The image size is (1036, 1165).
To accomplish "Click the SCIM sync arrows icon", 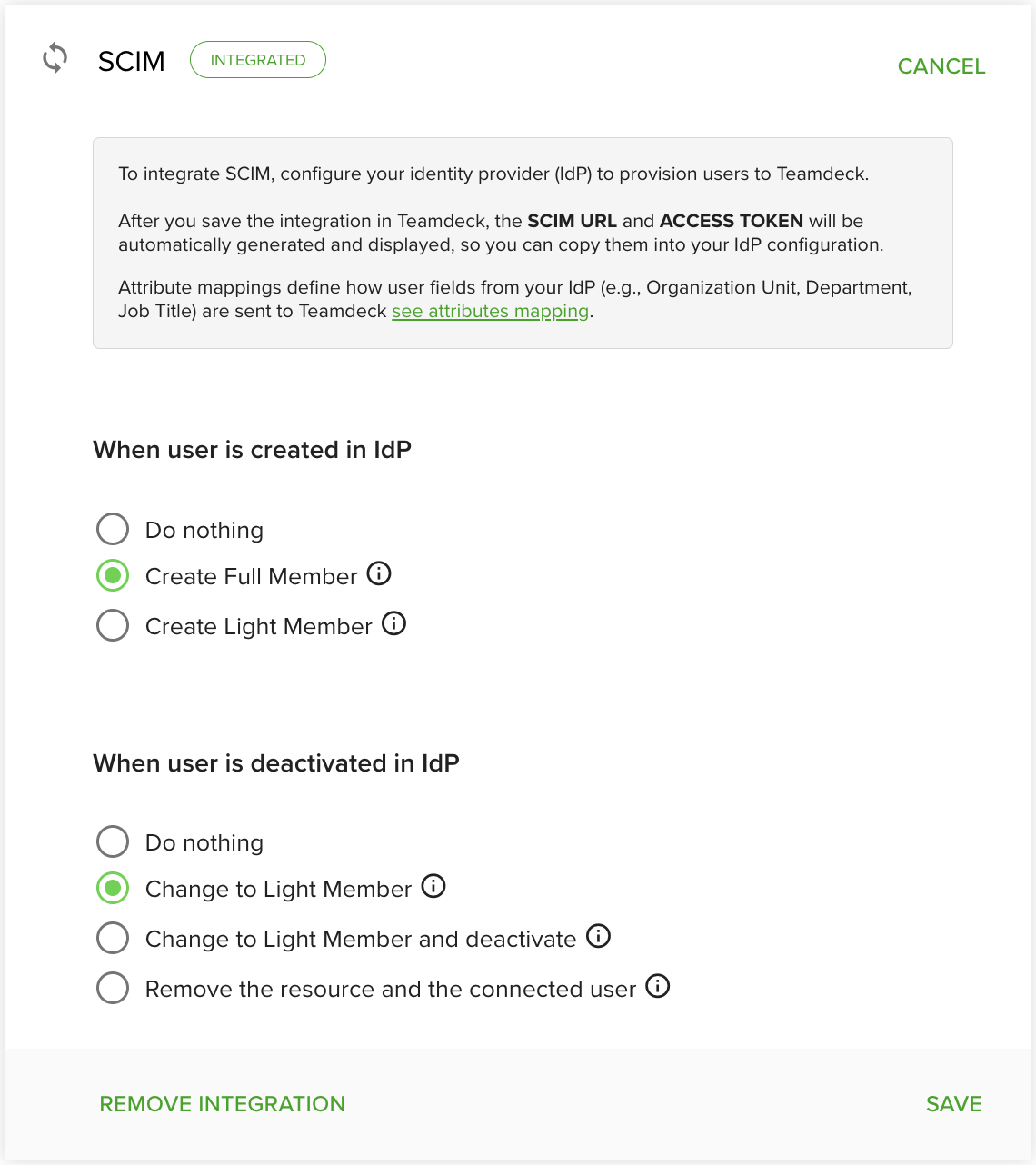I will (x=55, y=58).
